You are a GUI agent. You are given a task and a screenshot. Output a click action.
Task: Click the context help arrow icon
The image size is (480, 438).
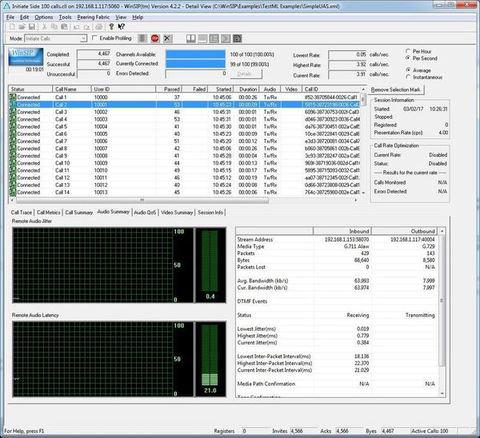click(x=121, y=27)
